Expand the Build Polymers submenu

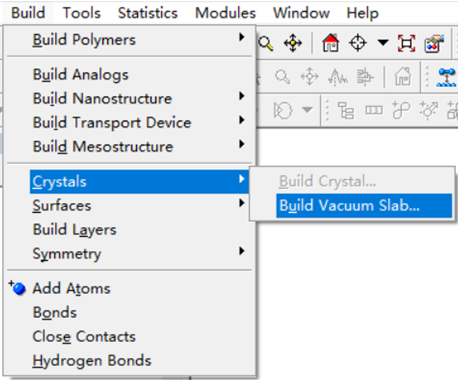[x=242, y=37]
